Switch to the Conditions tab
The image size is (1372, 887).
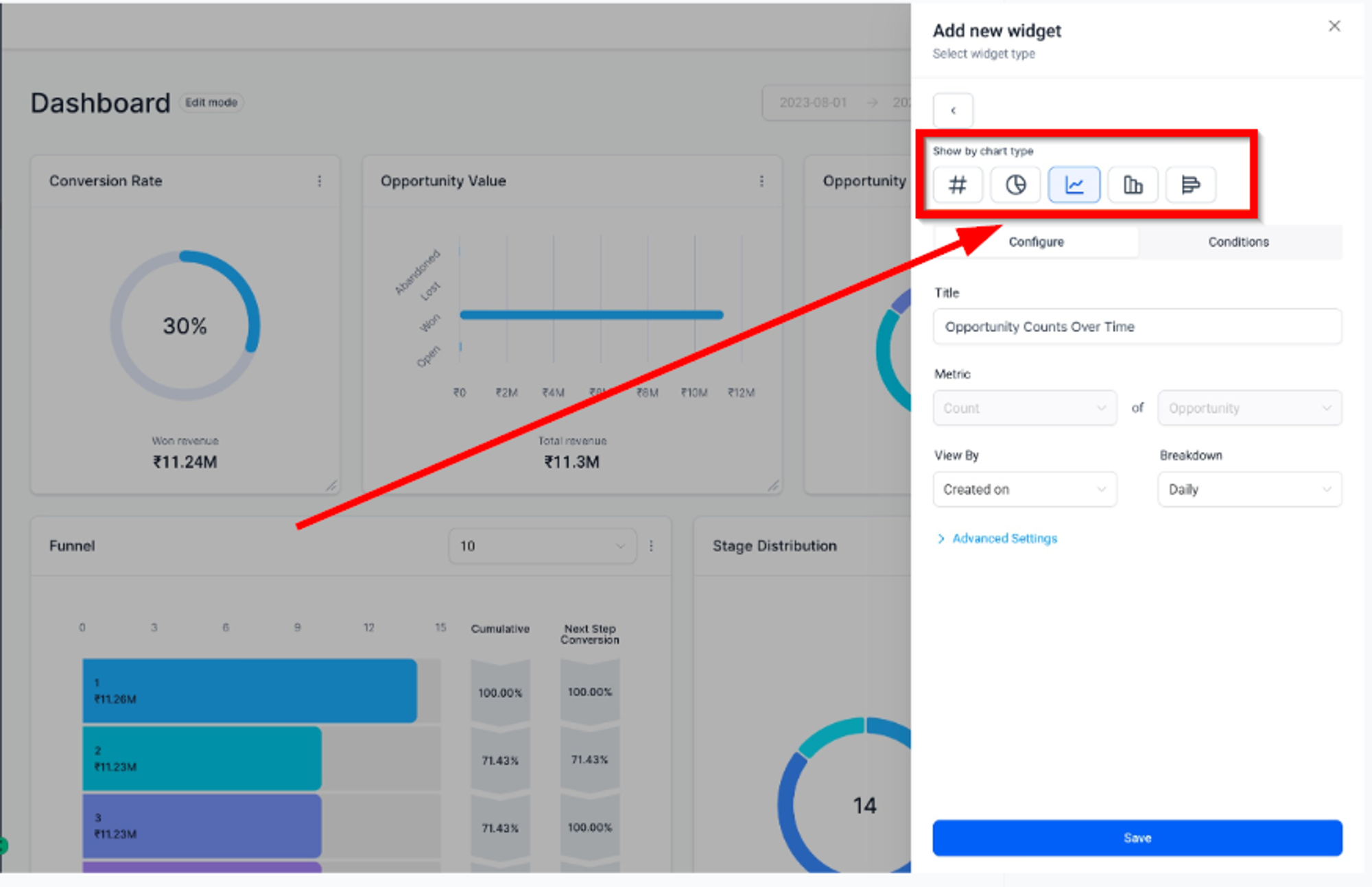point(1238,242)
